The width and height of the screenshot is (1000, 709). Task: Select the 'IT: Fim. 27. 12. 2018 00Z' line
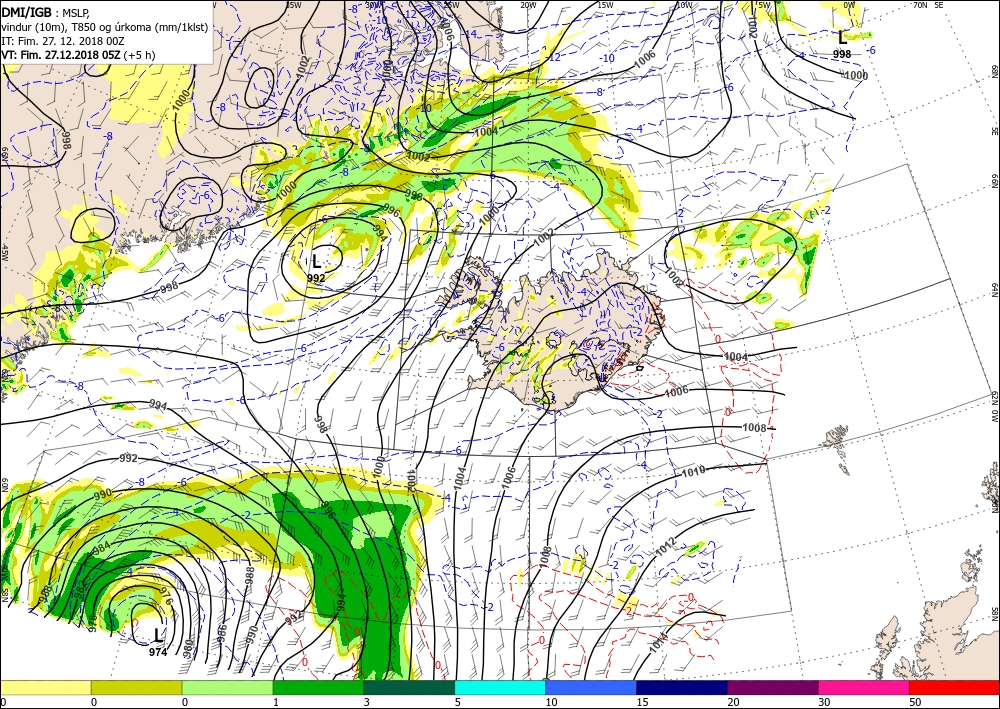click(x=62, y=40)
